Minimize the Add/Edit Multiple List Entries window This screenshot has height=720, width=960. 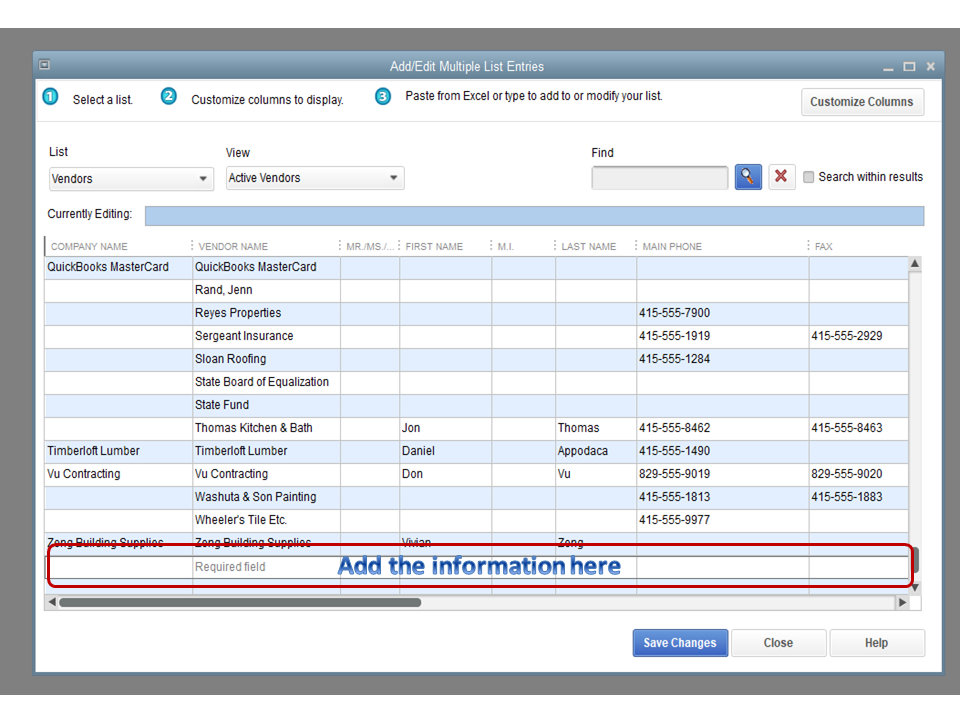(x=888, y=67)
